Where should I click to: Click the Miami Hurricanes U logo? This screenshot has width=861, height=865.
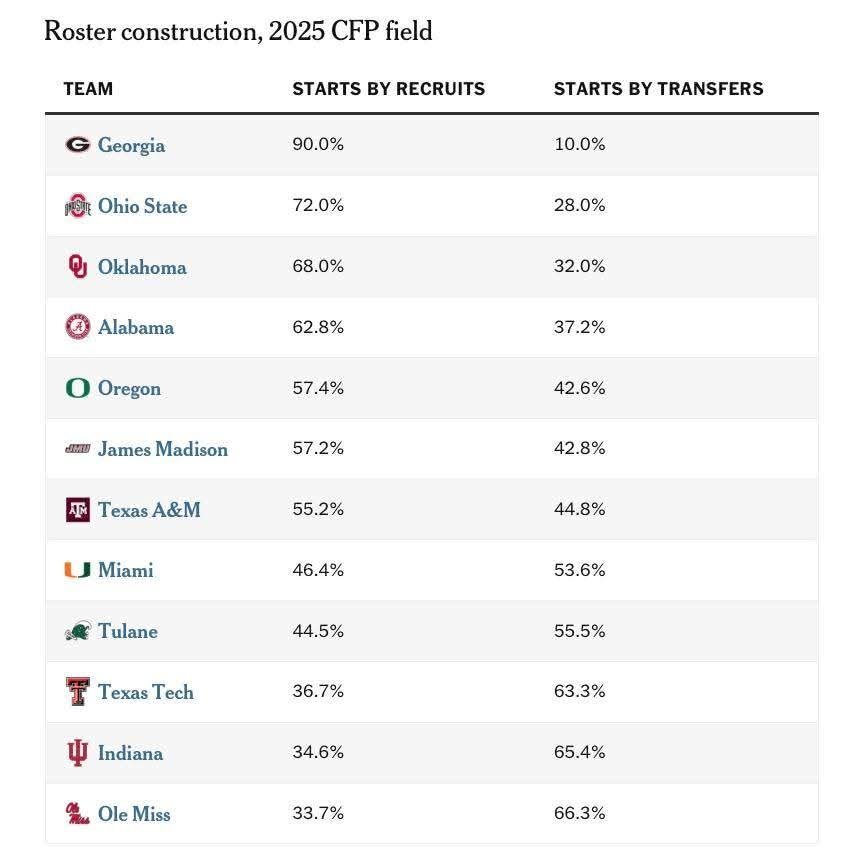click(78, 570)
